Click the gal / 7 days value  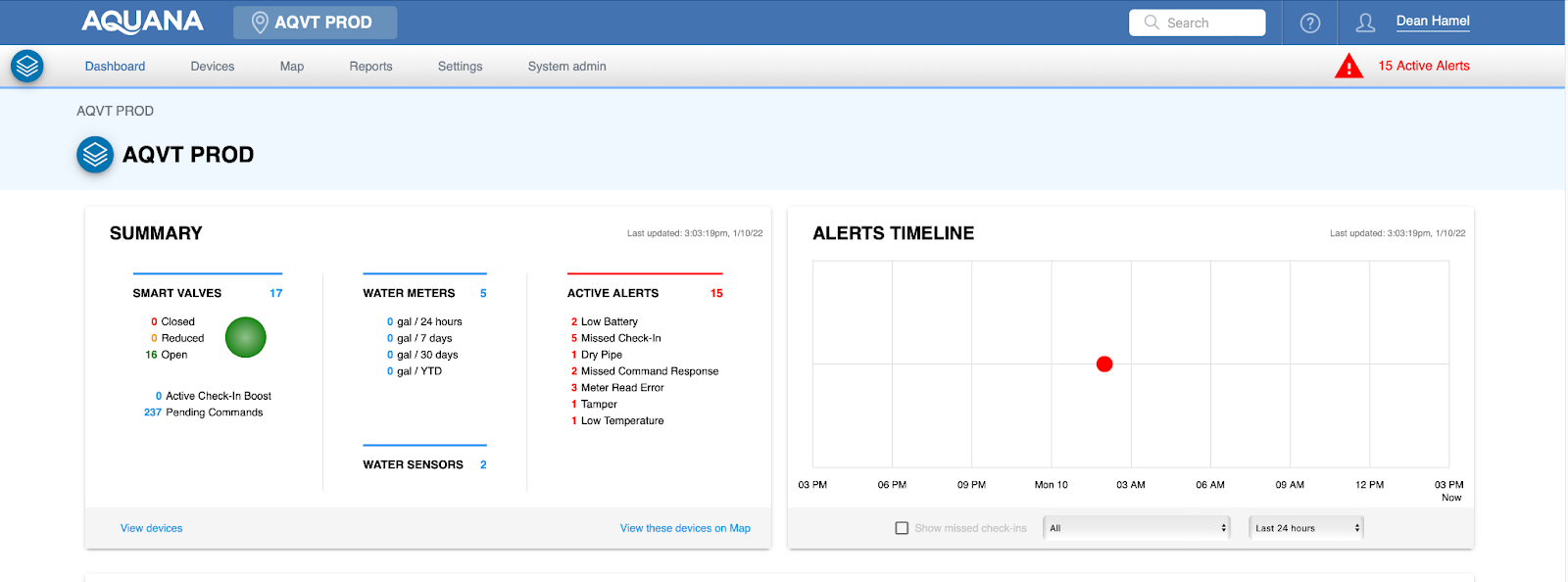[x=419, y=338]
